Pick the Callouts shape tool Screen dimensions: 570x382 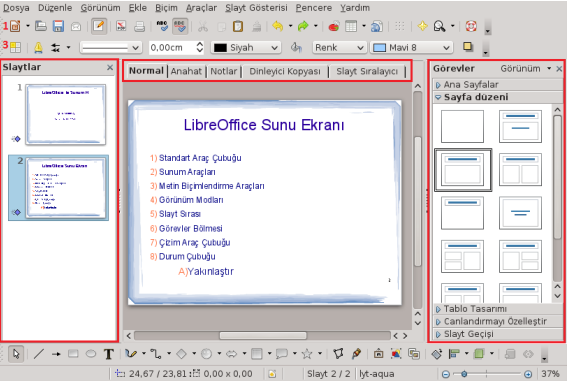click(x=282, y=354)
